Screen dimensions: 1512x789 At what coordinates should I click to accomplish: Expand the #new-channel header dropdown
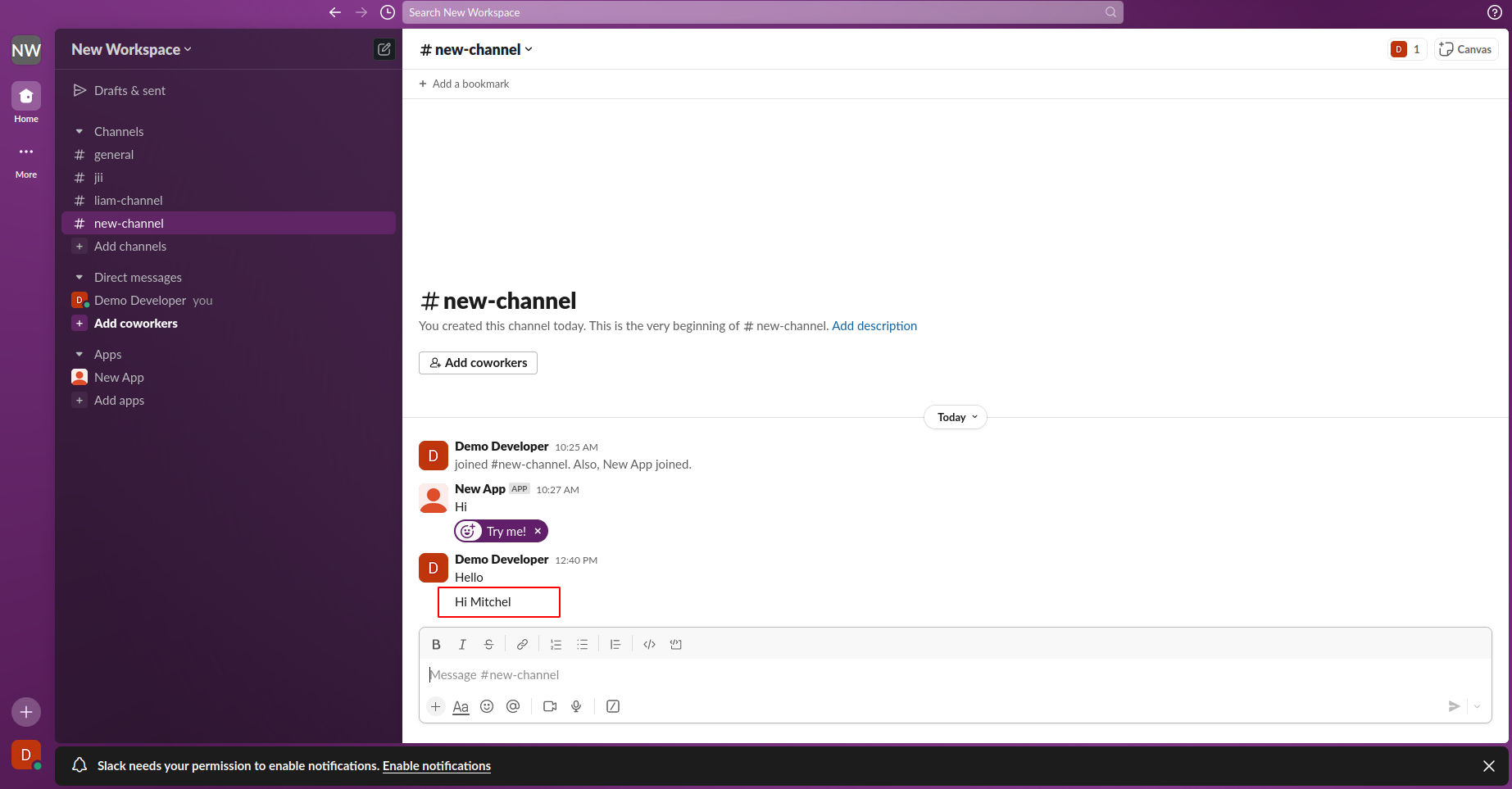point(476,49)
